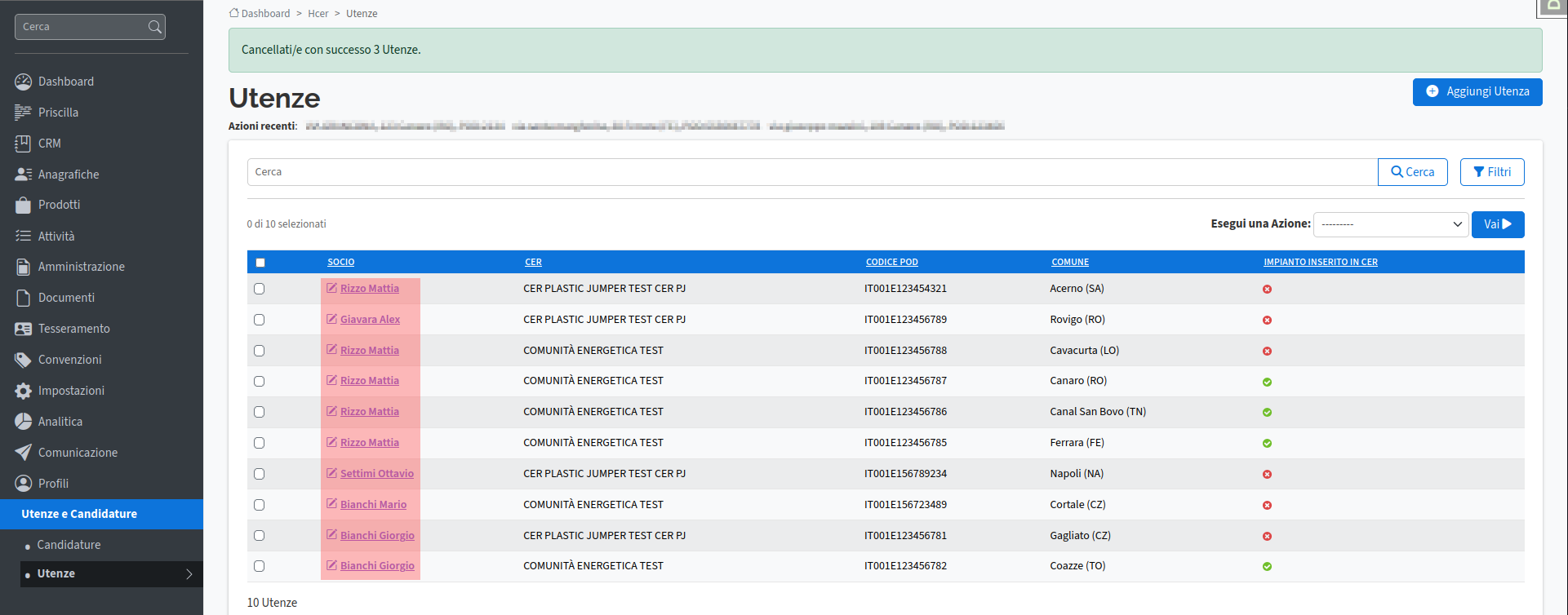
Task: Click the Convenzioni tag icon
Action: coord(23,360)
